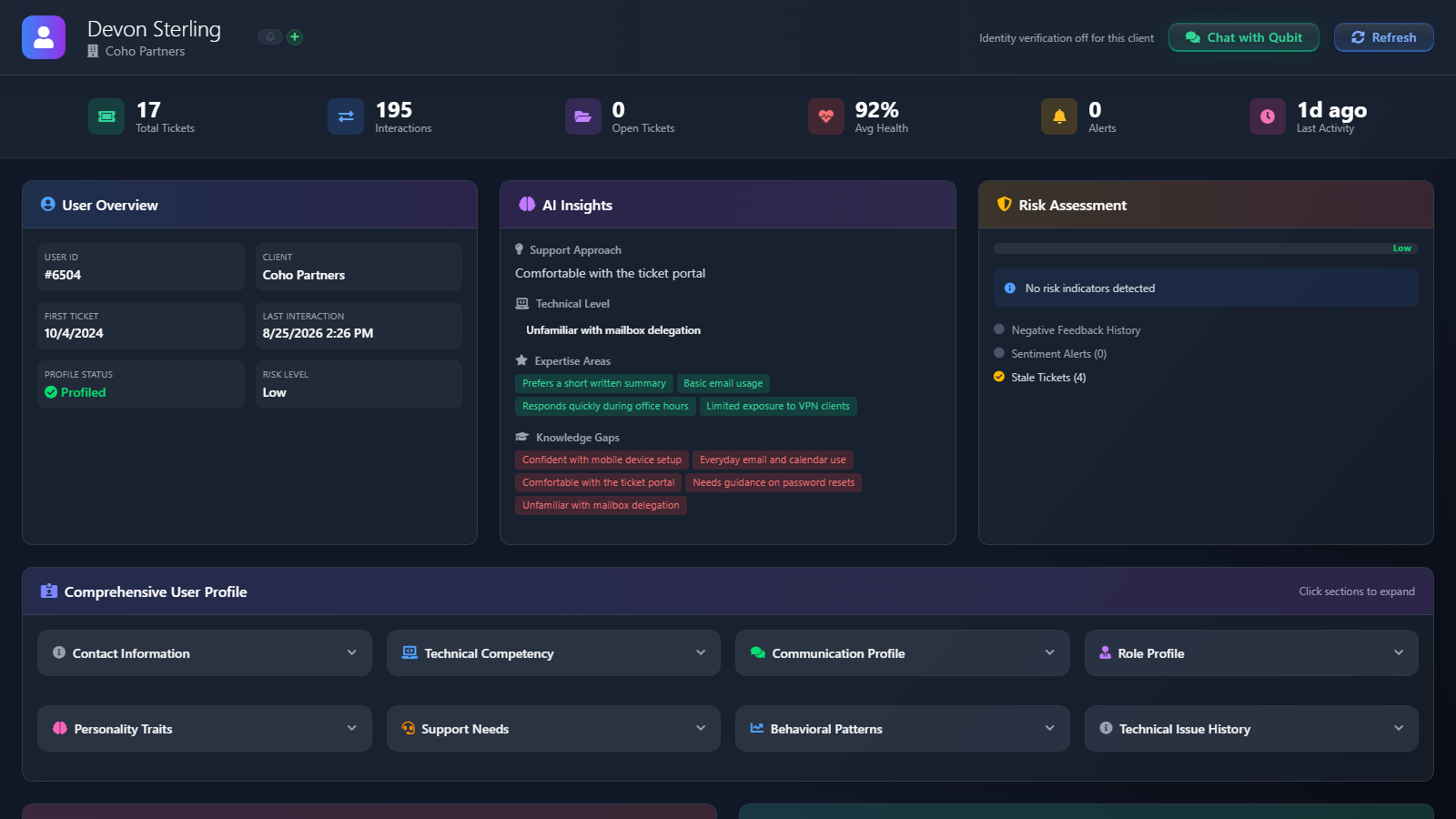Click the Open Tickets folder icon
1456x819 pixels.
coord(583,116)
